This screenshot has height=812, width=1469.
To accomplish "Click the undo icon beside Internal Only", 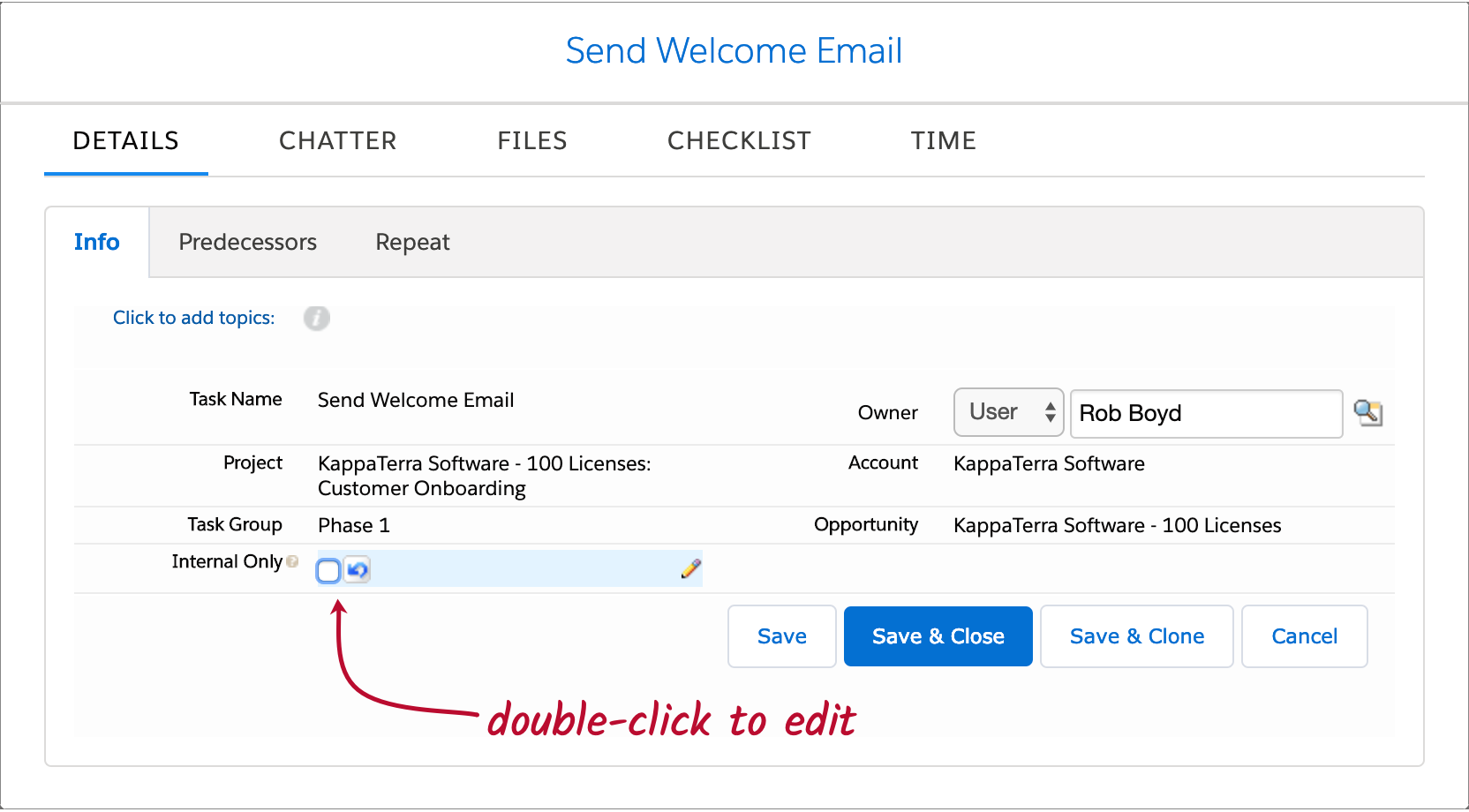I will pyautogui.click(x=358, y=570).
